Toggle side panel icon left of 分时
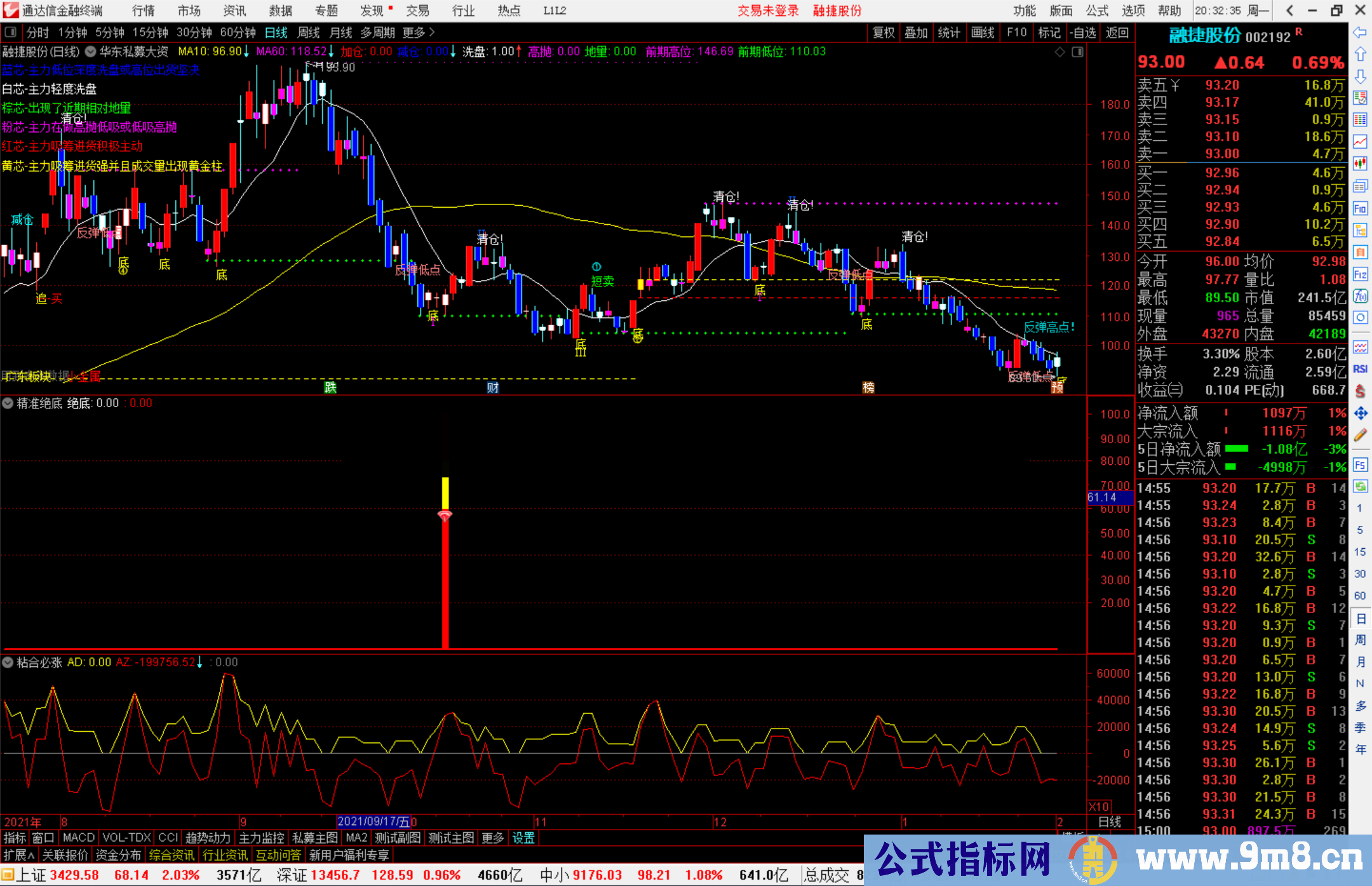The height and width of the screenshot is (886, 1372). [11, 32]
